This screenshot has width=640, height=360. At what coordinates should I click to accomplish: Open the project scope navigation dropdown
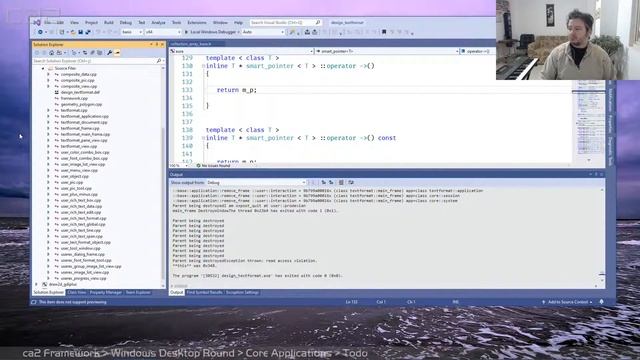click(242, 51)
